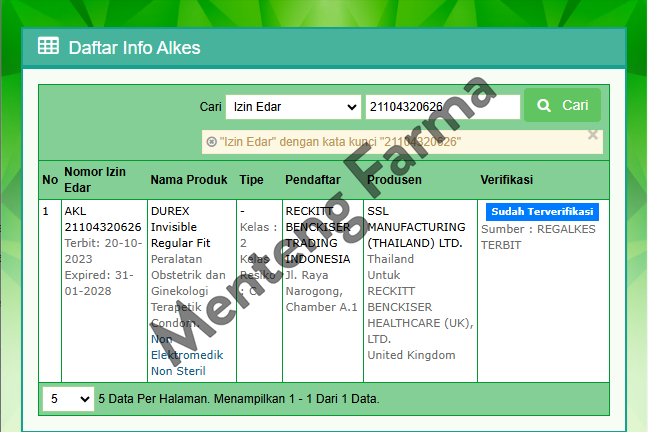
Task: Click the Pendaftar column header
Action: 312,180
